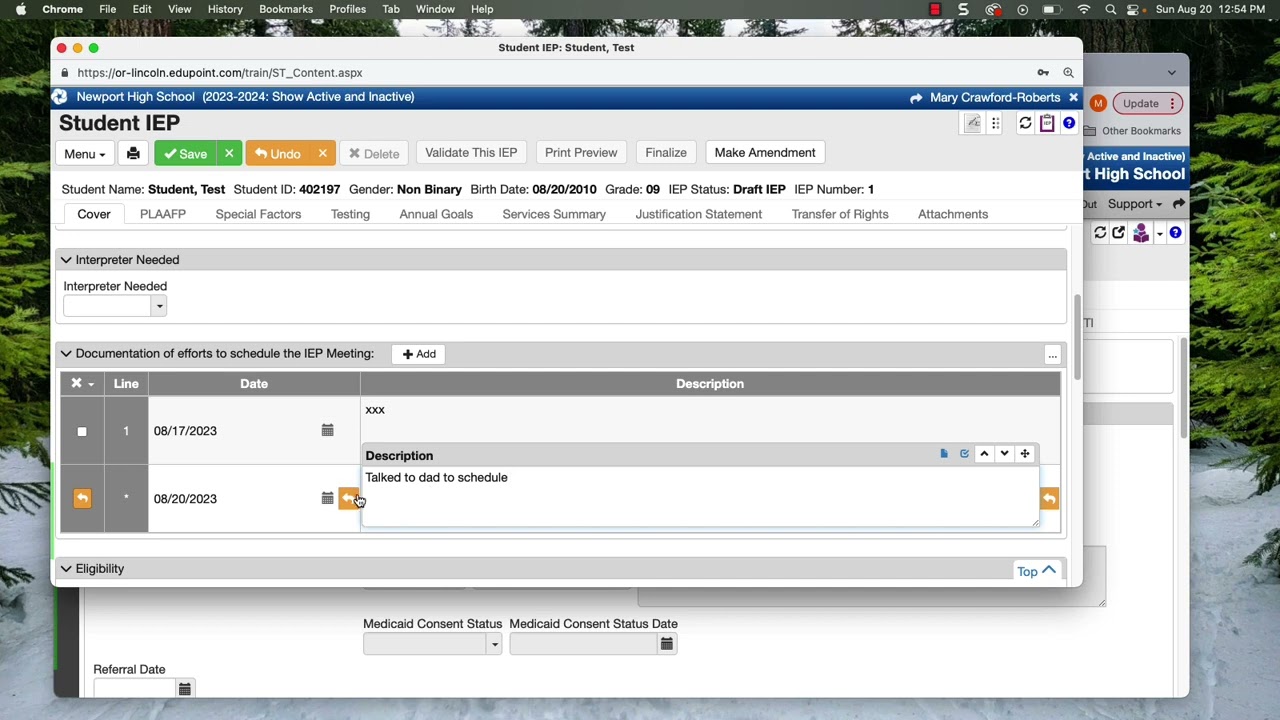Image resolution: width=1280 pixels, height=720 pixels.
Task: Open the History menu in menu bar
Action: (x=225, y=9)
